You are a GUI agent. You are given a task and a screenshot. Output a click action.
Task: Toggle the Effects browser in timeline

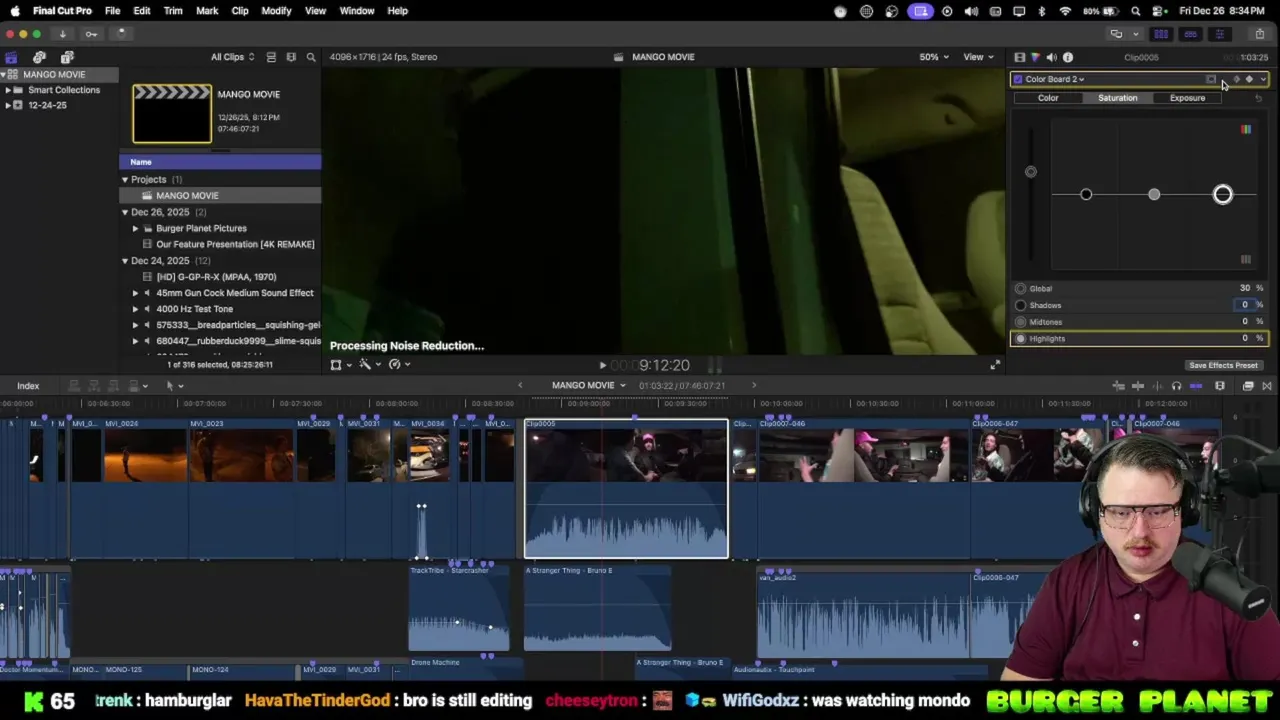(1248, 386)
